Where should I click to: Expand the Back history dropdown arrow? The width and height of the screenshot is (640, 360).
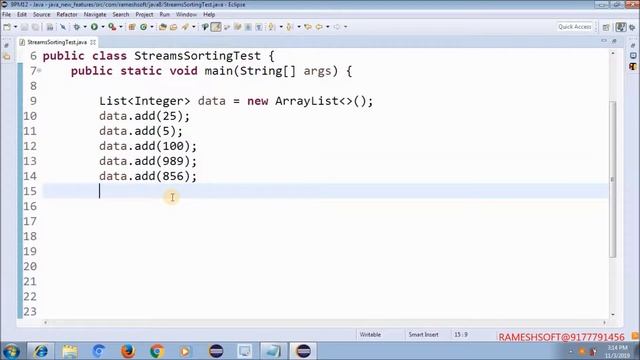pos(328,27)
